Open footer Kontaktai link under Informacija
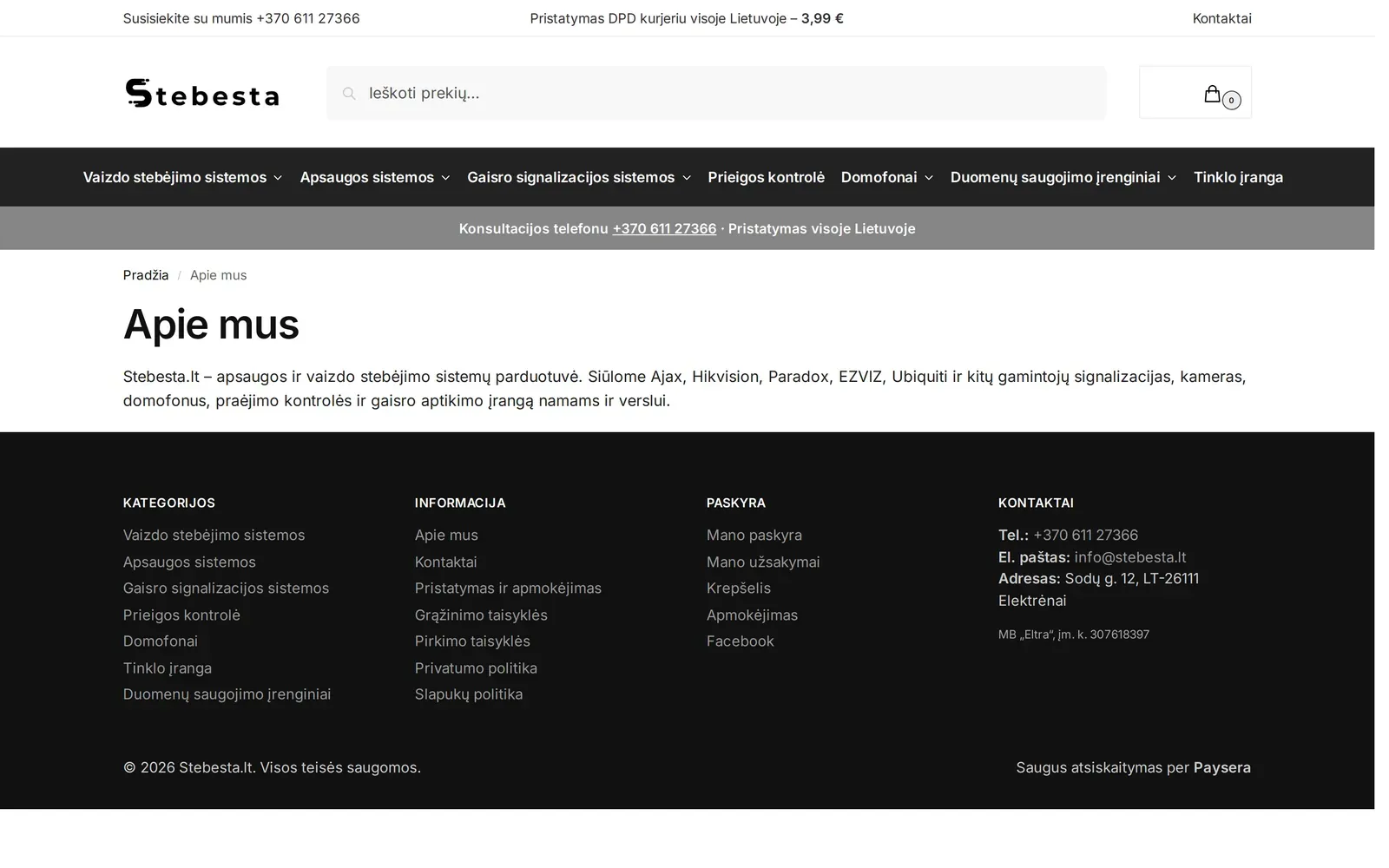This screenshot has height=868, width=1389. (x=446, y=562)
